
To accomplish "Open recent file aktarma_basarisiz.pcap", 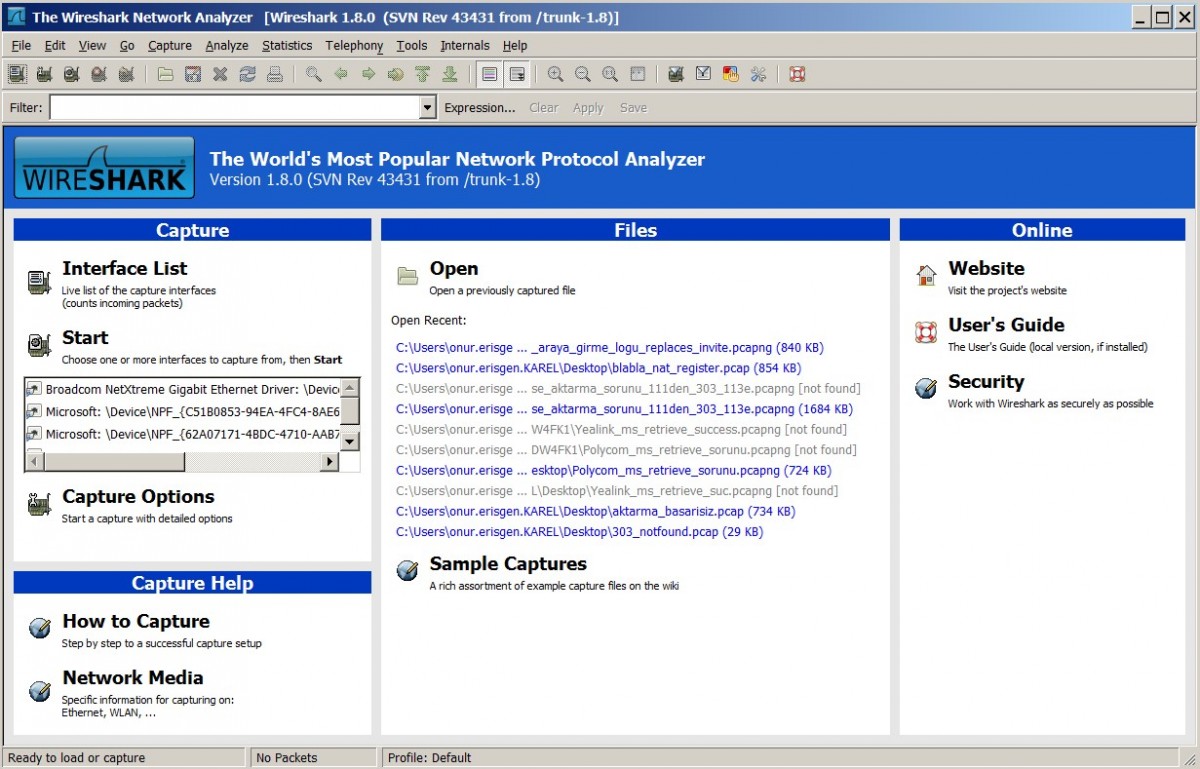I will point(595,511).
